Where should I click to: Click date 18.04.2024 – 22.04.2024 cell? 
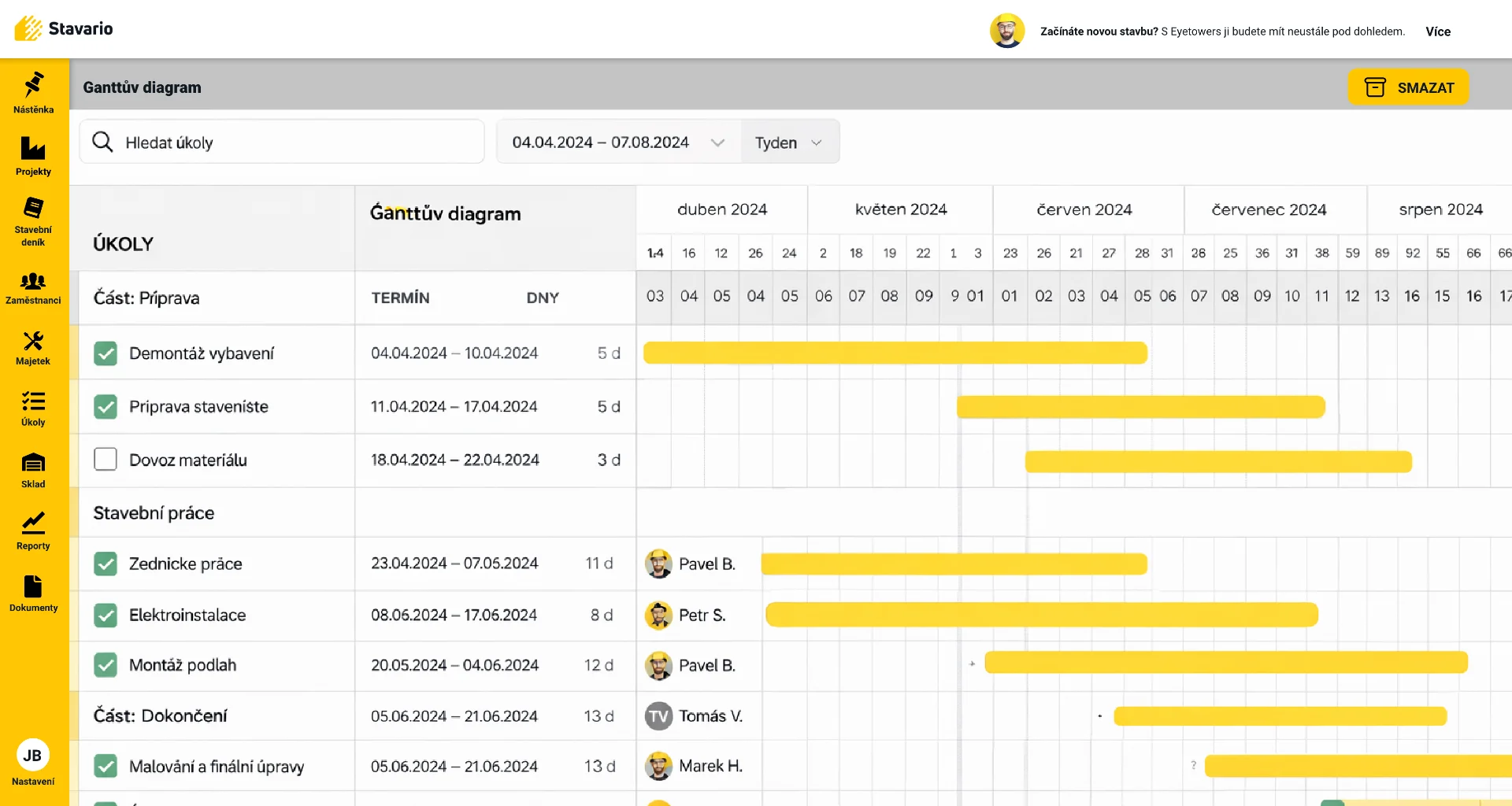[x=455, y=460]
